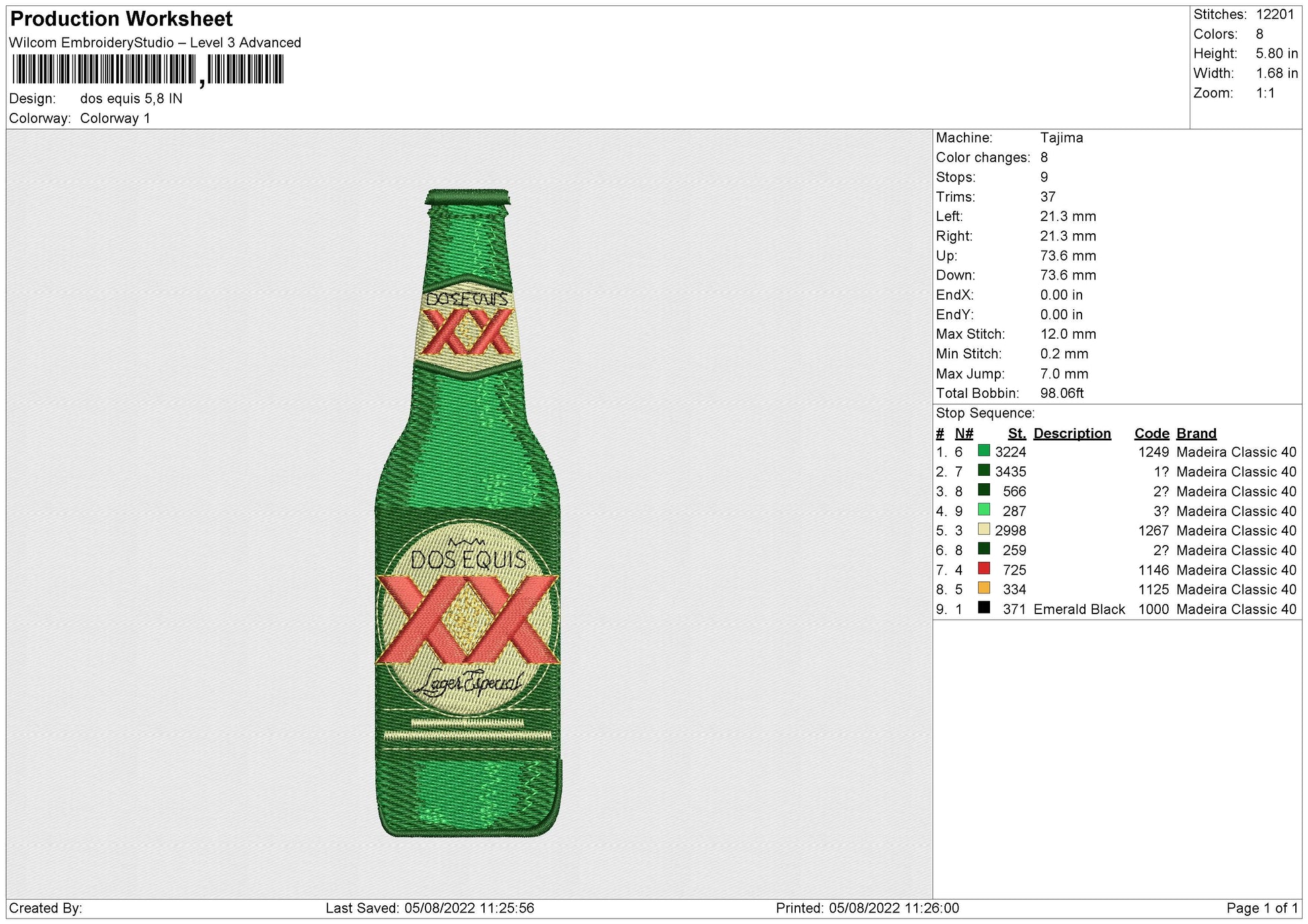Click the Right label

click(x=954, y=236)
